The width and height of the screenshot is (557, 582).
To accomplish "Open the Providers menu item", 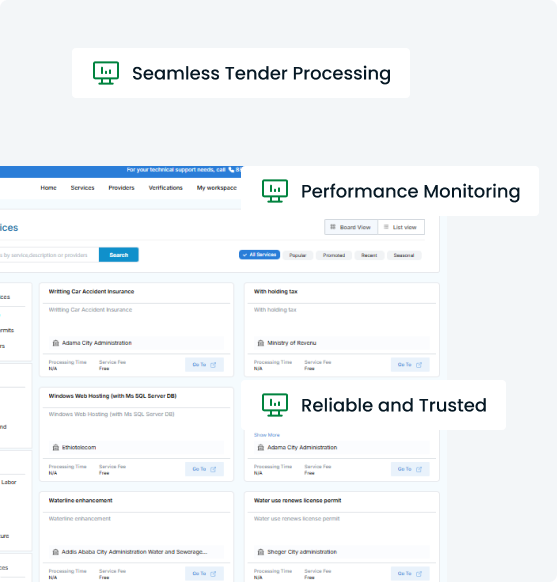I will click(121, 188).
